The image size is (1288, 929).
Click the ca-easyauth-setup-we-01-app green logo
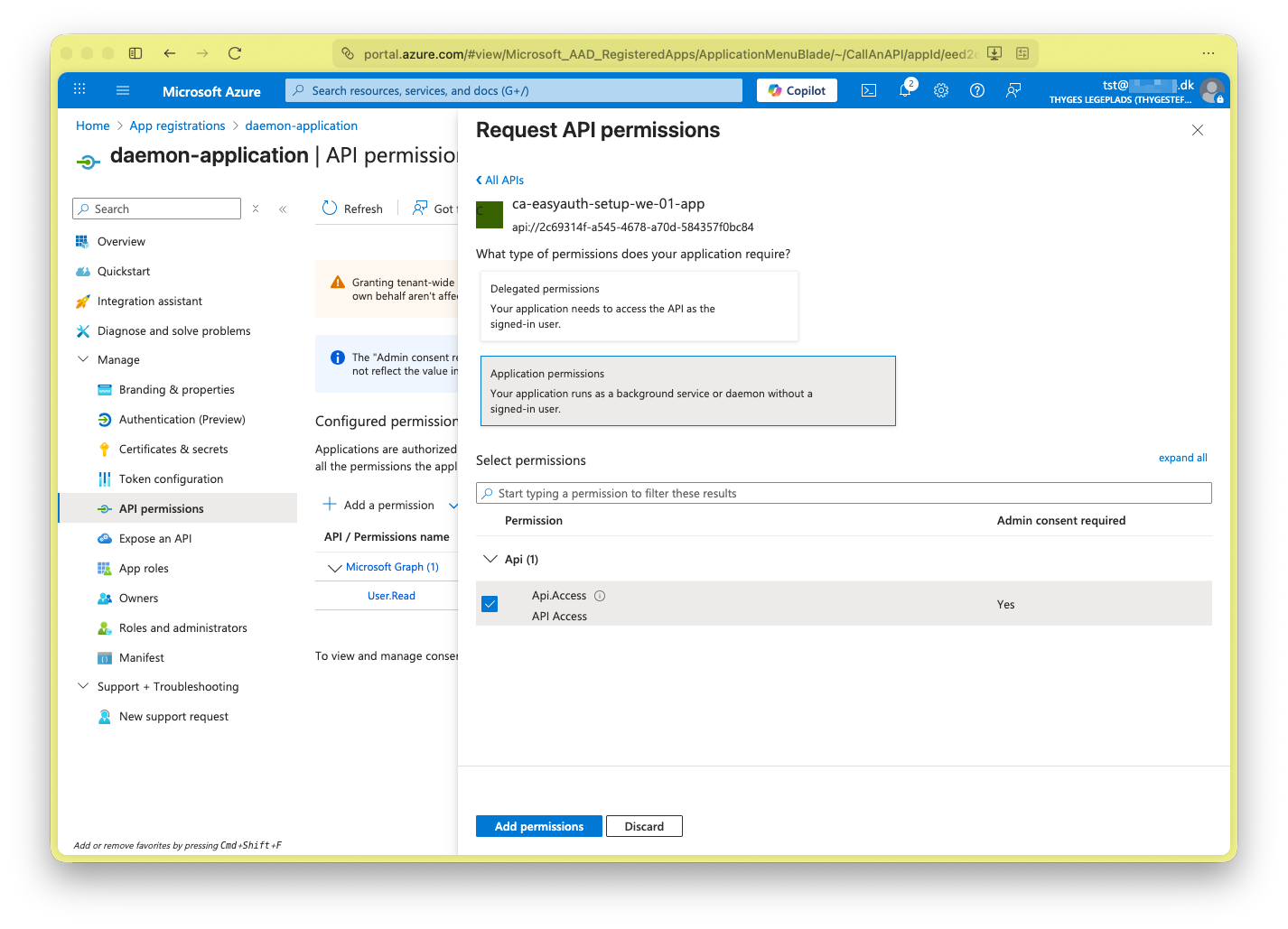pyautogui.click(x=490, y=215)
